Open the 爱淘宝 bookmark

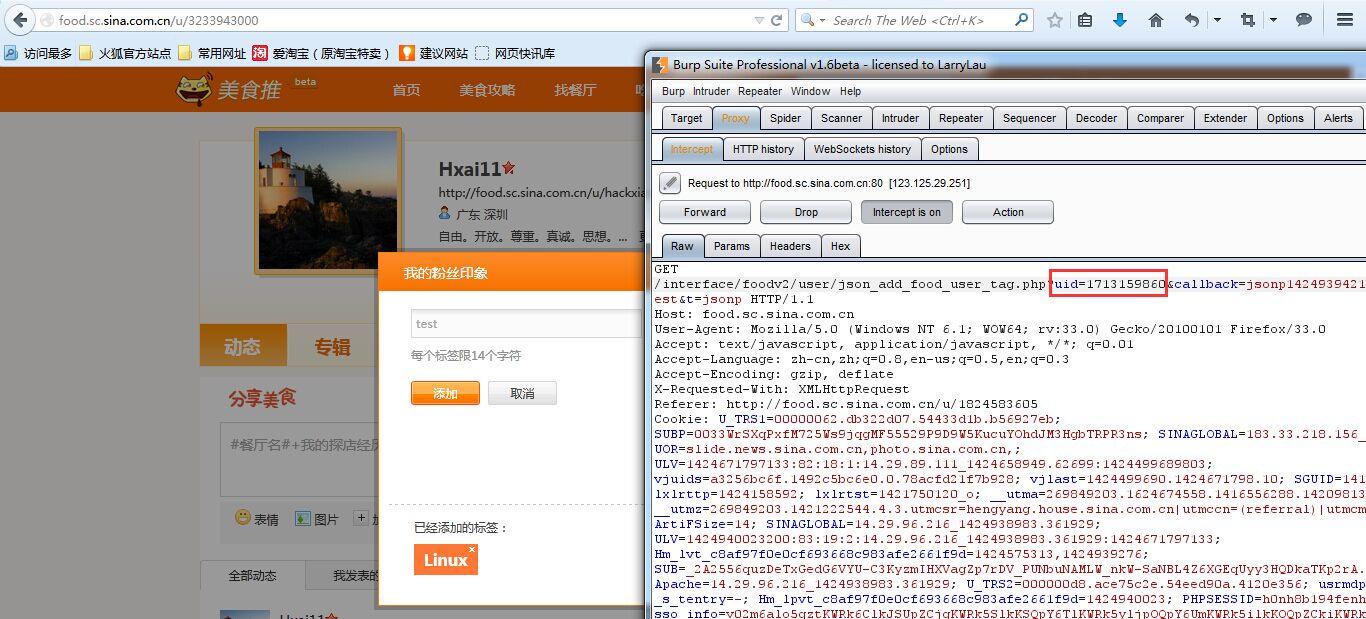322,53
